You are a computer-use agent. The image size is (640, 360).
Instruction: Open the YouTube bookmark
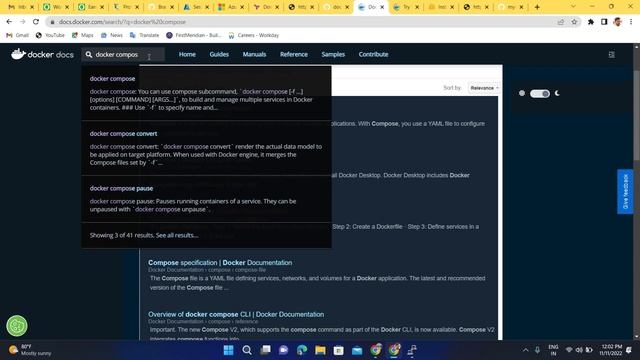pyautogui.click(x=50, y=35)
